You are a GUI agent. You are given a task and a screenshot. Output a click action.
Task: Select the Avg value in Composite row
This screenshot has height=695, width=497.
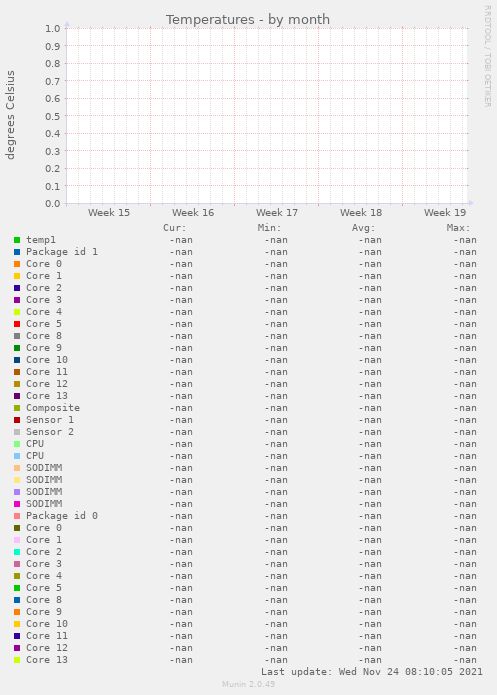tap(370, 408)
